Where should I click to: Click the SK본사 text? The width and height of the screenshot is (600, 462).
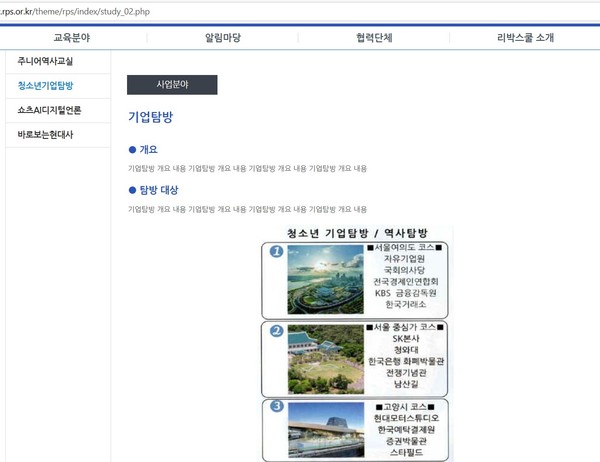point(406,339)
